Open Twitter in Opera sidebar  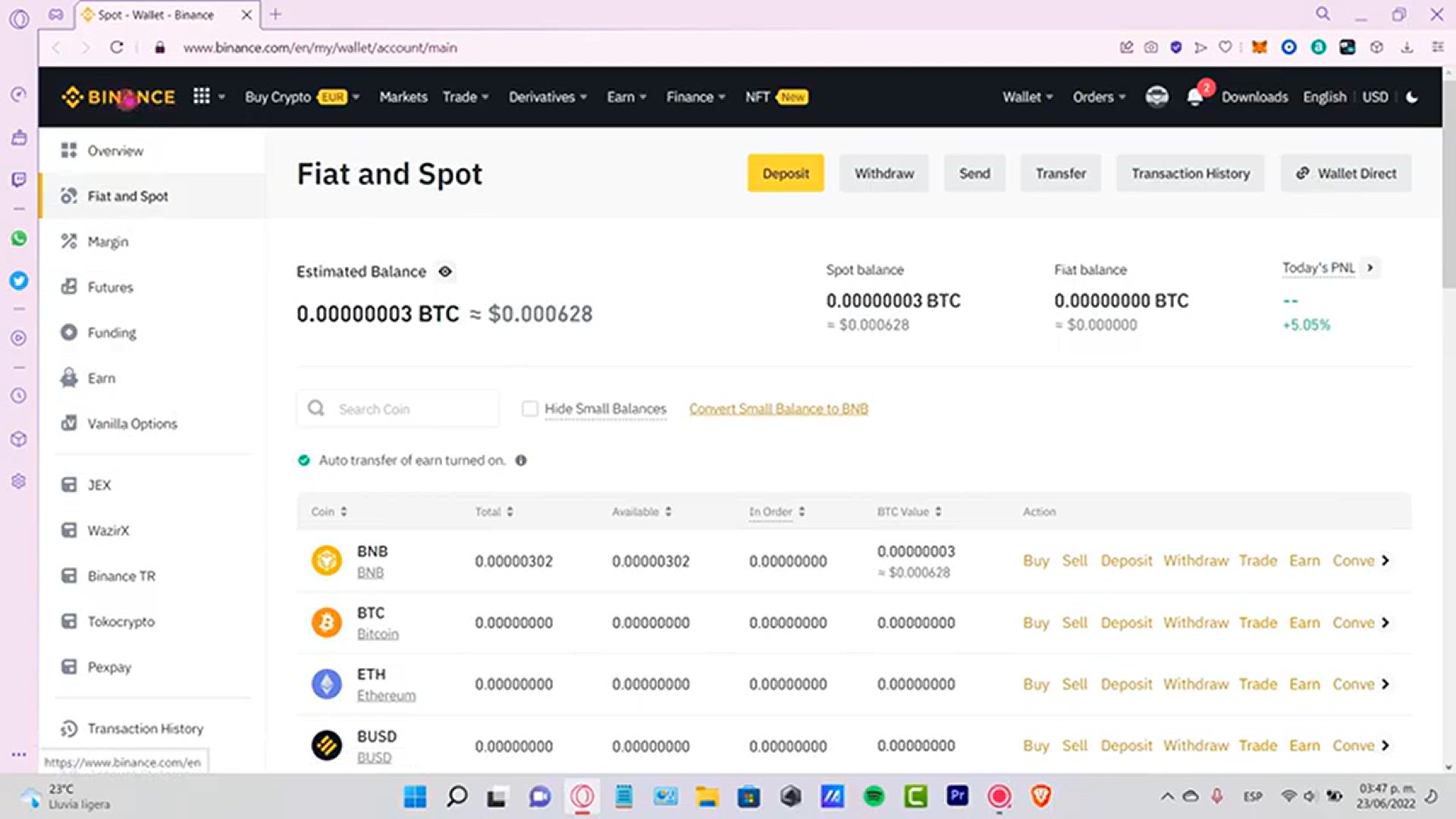pyautogui.click(x=19, y=281)
